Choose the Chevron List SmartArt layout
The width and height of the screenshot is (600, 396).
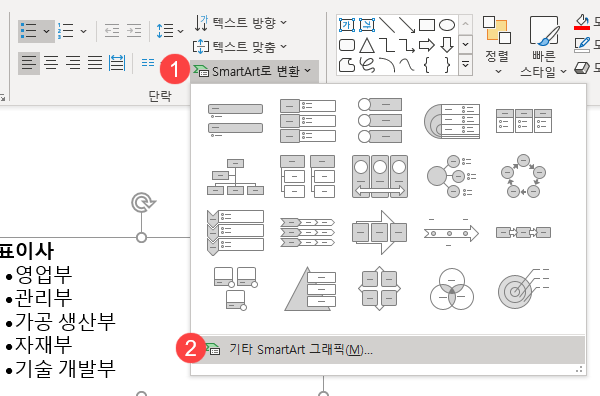click(x=308, y=232)
